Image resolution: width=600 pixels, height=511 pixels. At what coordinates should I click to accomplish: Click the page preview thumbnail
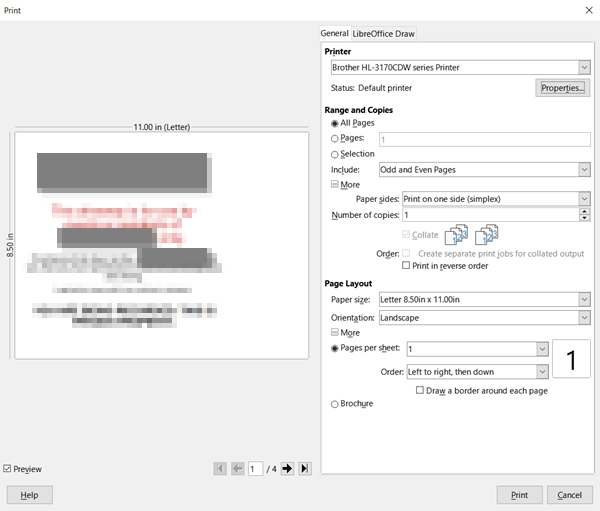coord(161,245)
